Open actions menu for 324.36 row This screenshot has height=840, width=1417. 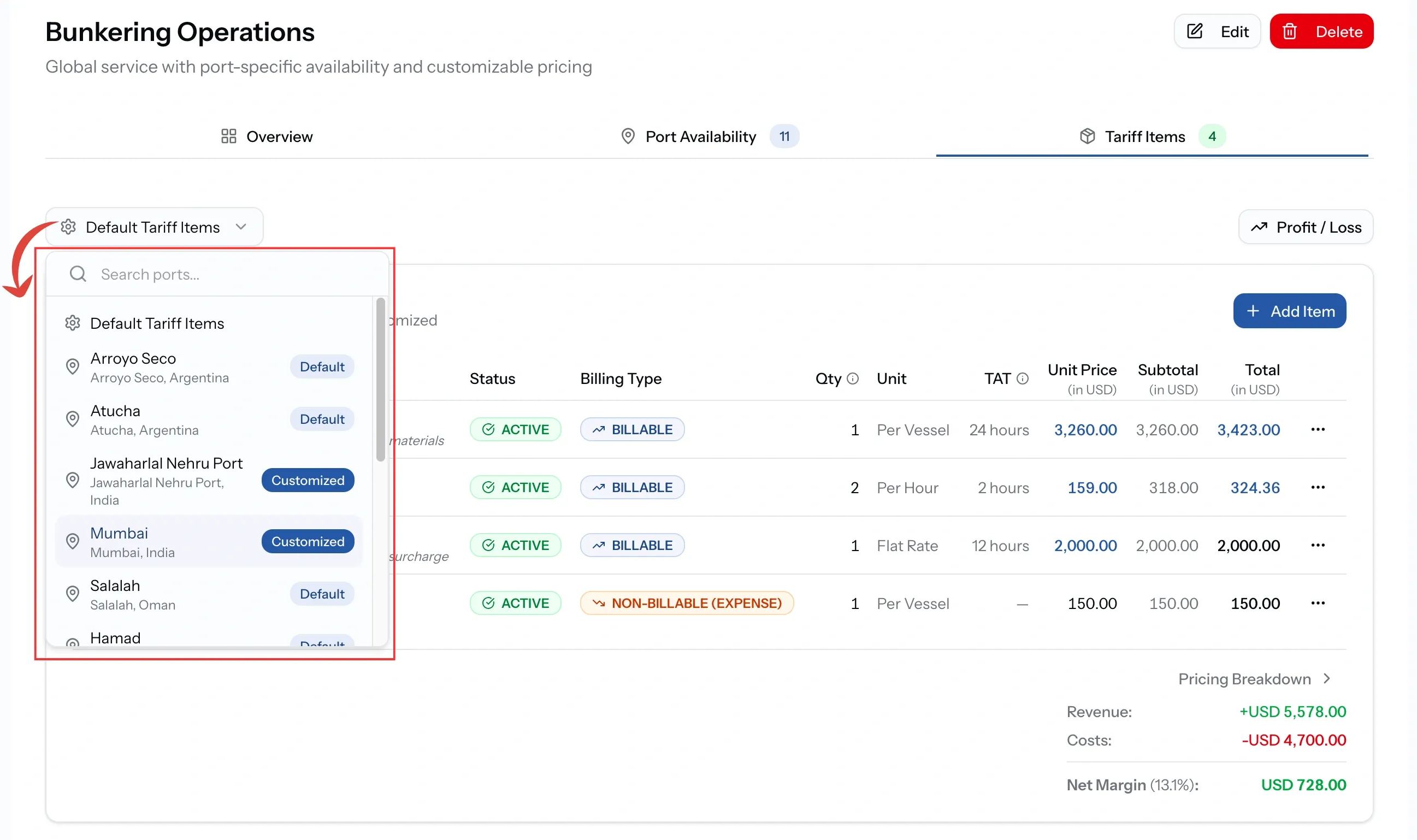1318,487
